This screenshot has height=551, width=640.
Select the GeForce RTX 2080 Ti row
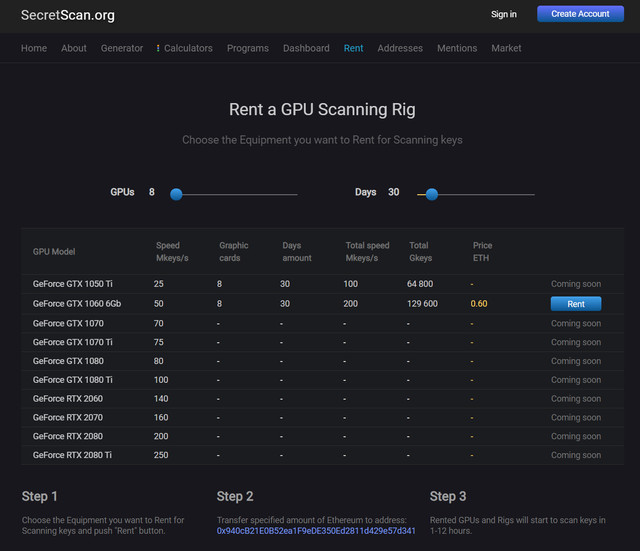point(322,455)
